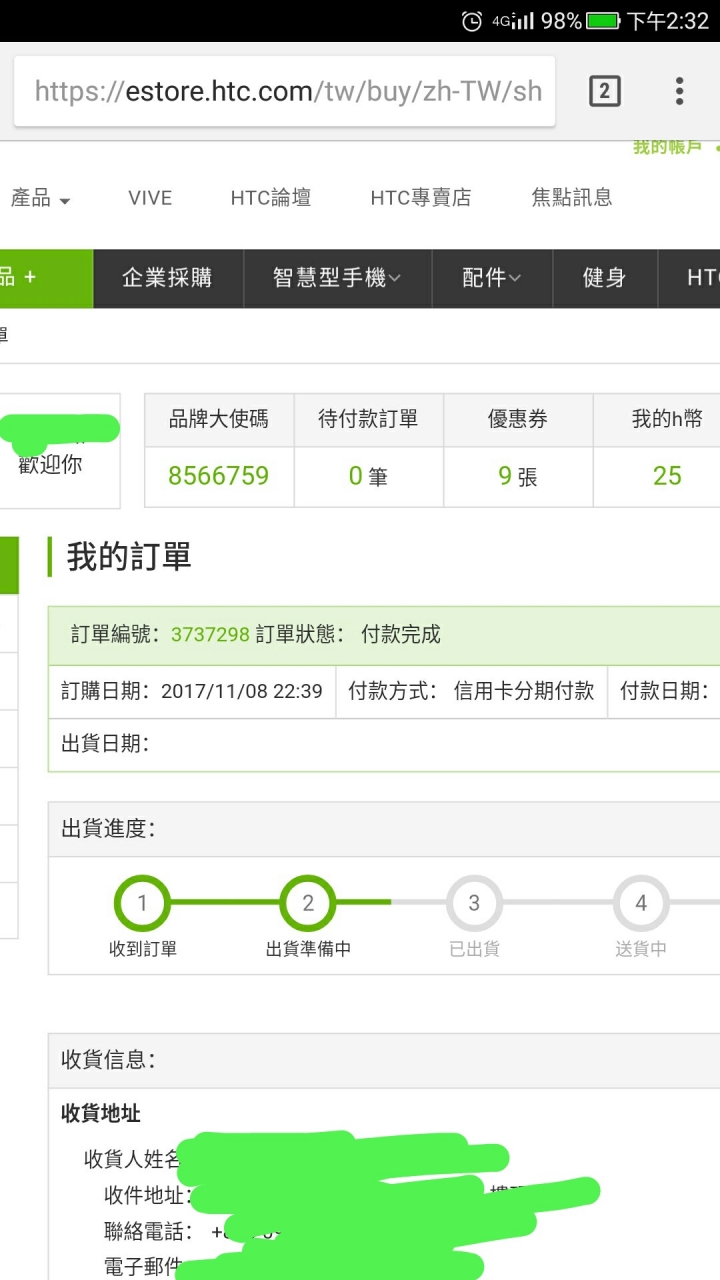Expand the 產品 dropdown menu
This screenshot has width=720, height=1280.
(x=40, y=198)
